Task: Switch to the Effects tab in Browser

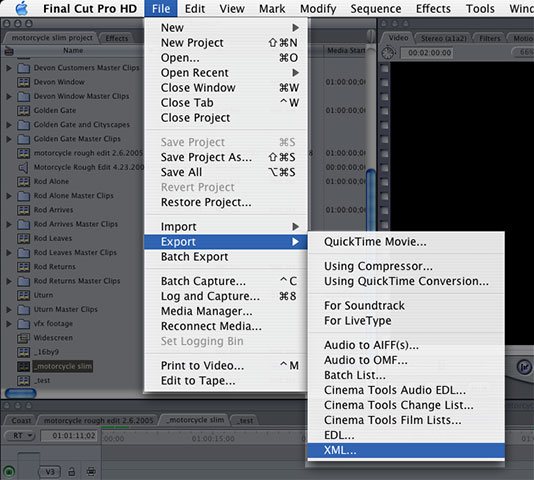Action: (116, 38)
